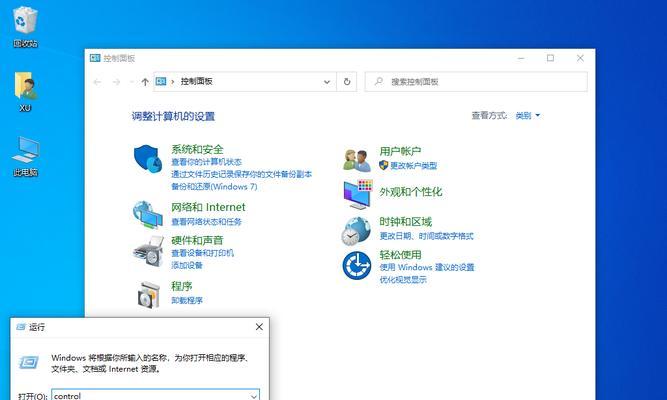Click the Run dialog title icon

pos(21,327)
